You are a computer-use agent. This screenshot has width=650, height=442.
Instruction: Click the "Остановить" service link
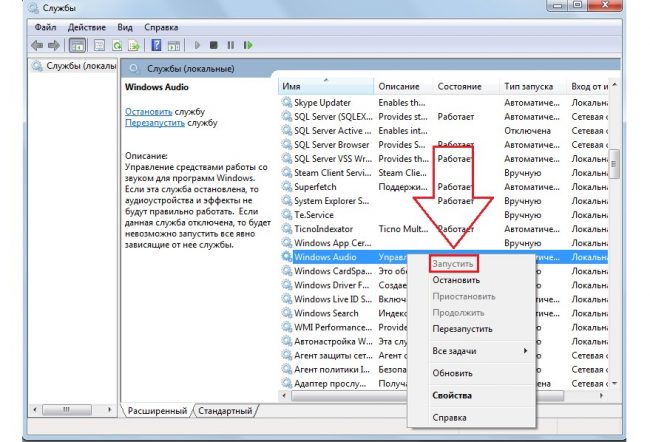click(x=149, y=111)
